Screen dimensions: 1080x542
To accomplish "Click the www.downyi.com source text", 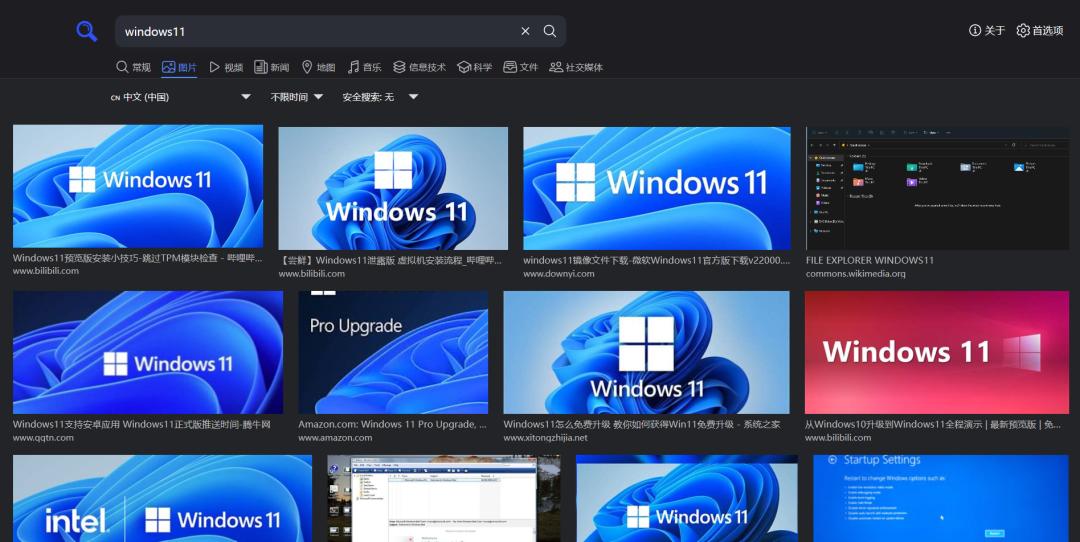I will (x=559, y=273).
